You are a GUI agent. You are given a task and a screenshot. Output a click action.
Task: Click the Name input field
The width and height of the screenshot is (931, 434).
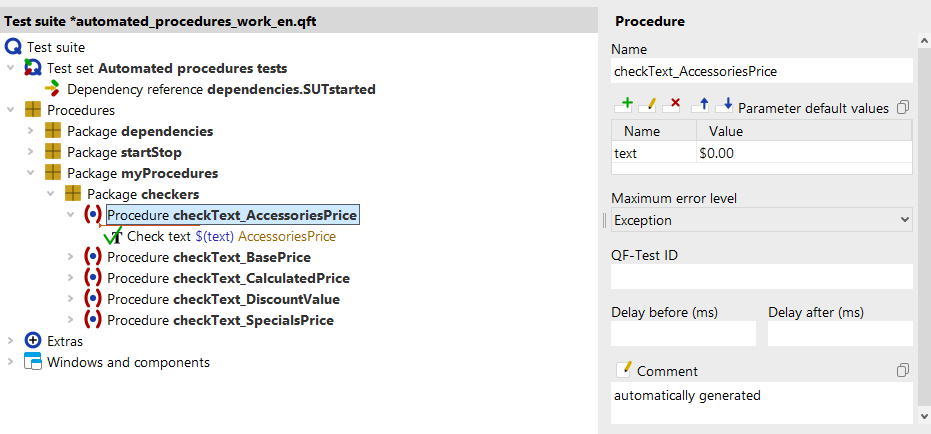(761, 71)
